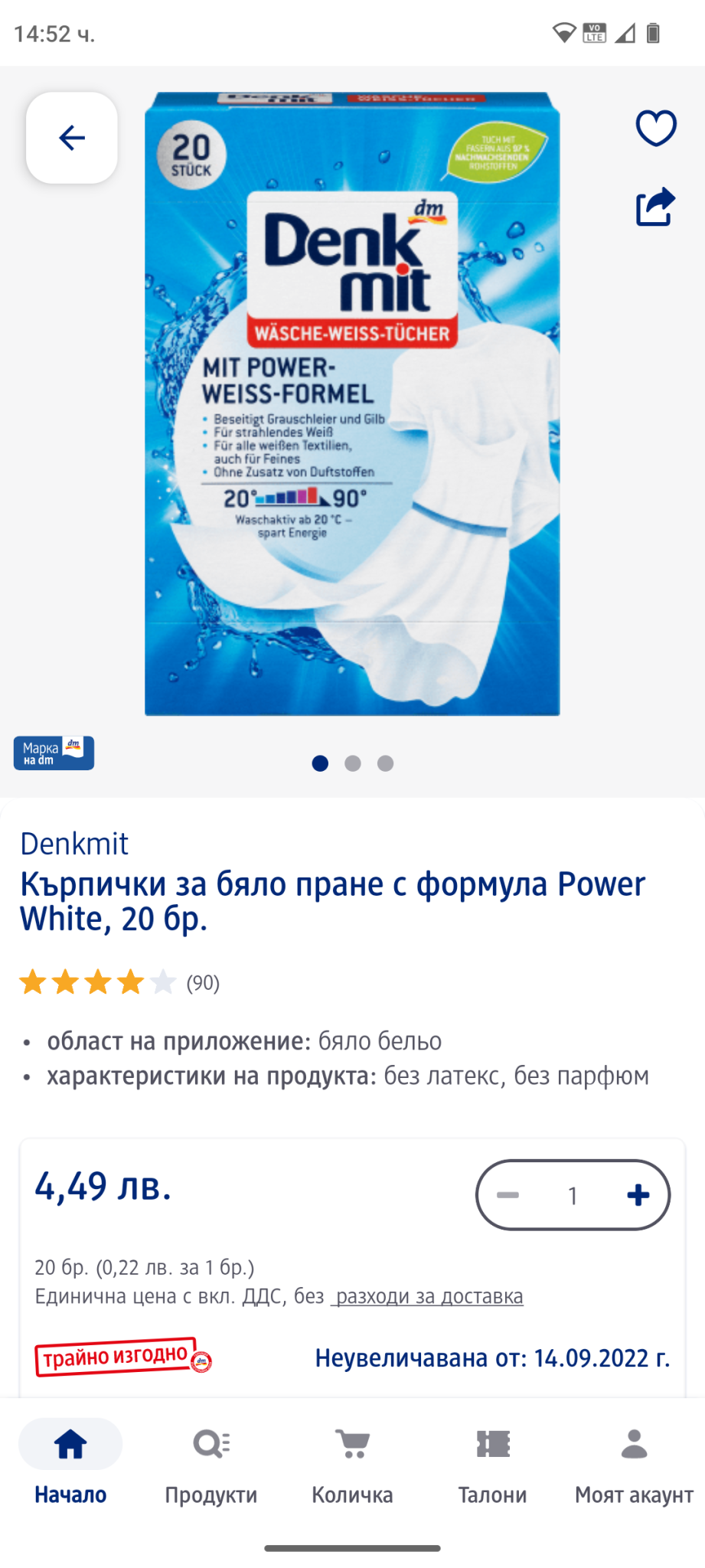
Task: Show the second product image dot
Action: pyautogui.click(x=353, y=763)
